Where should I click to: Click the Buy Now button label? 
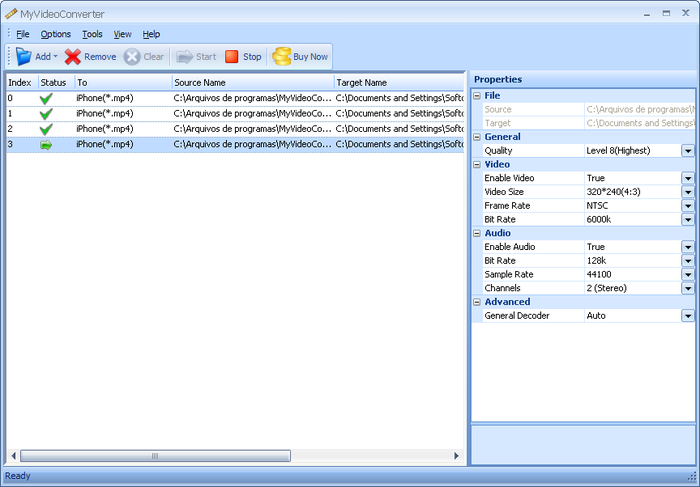pyautogui.click(x=310, y=57)
